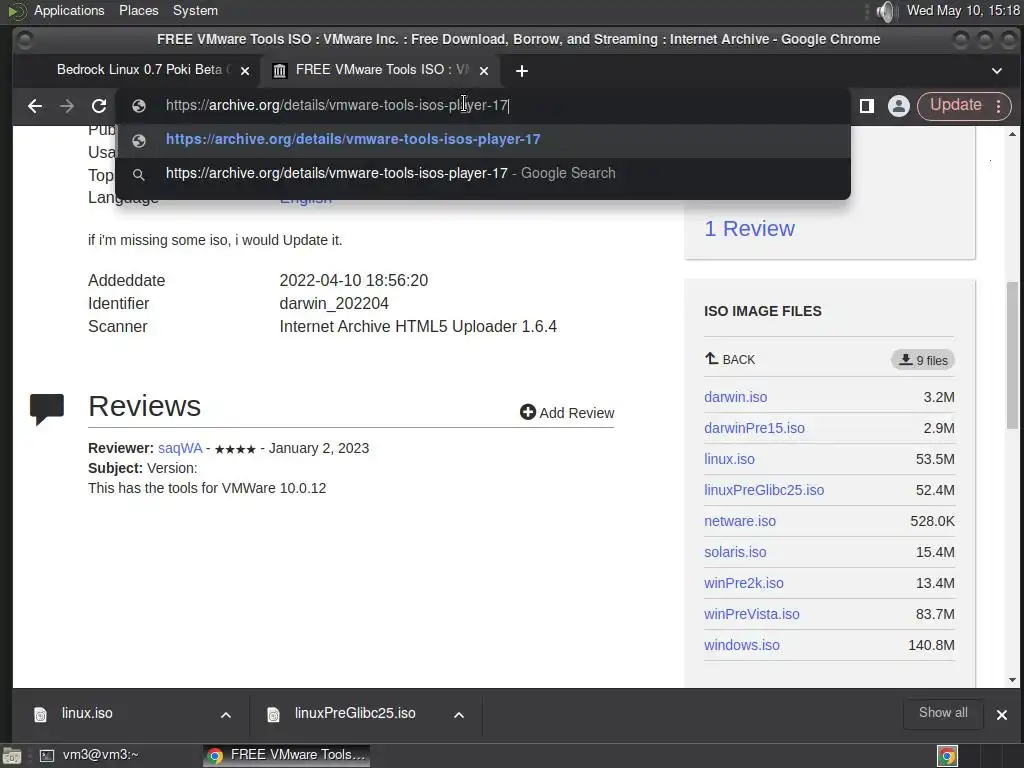
Task: Close the Bedrock Linux tab
Action: (x=245, y=71)
